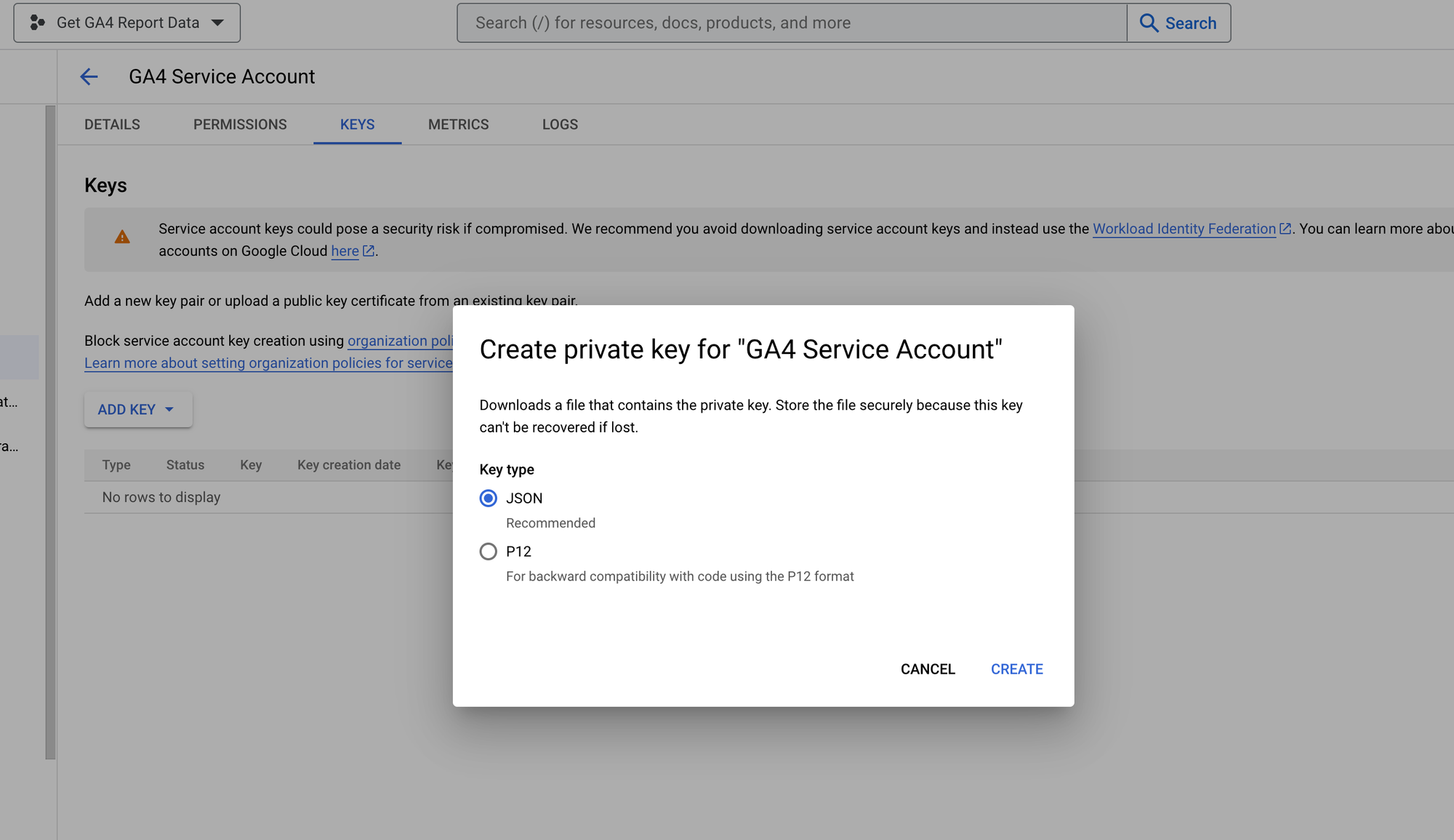
Task: Click the search input field
Action: (x=792, y=22)
